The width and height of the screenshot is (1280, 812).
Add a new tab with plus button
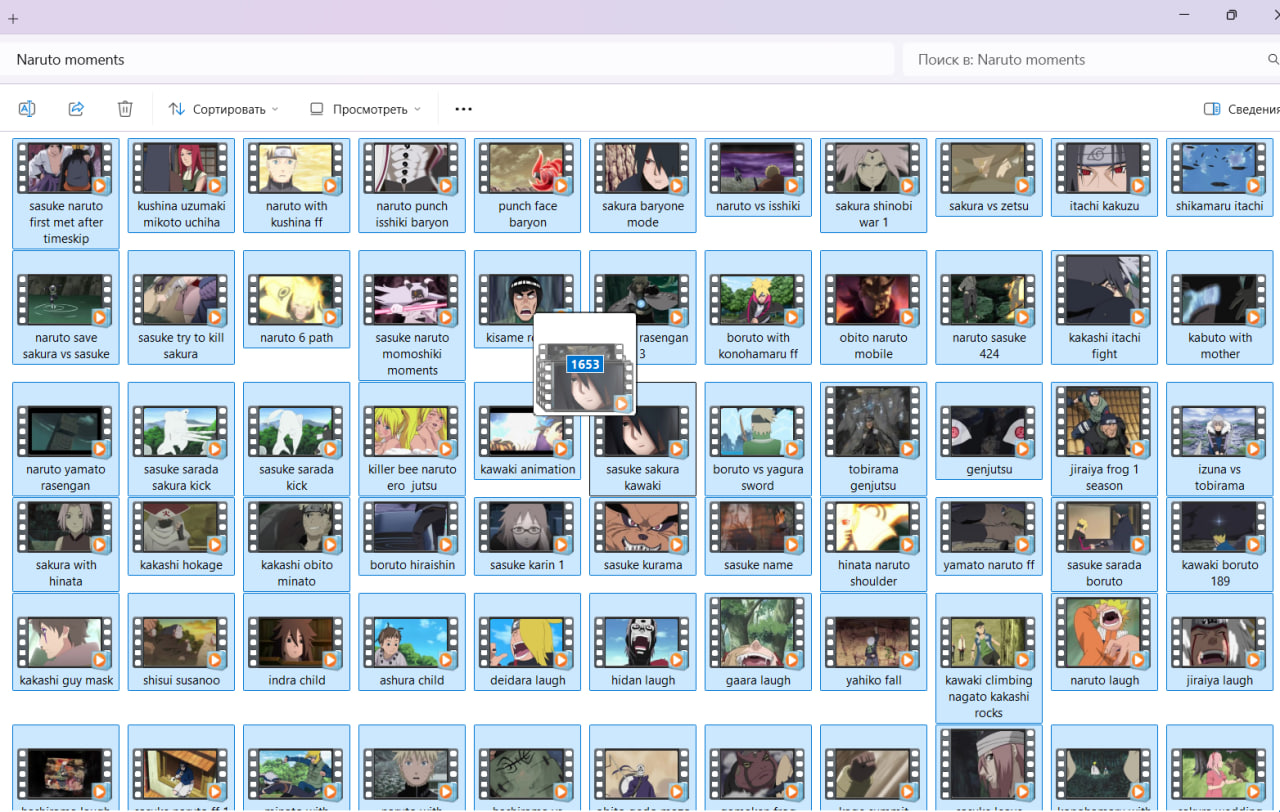(13, 18)
